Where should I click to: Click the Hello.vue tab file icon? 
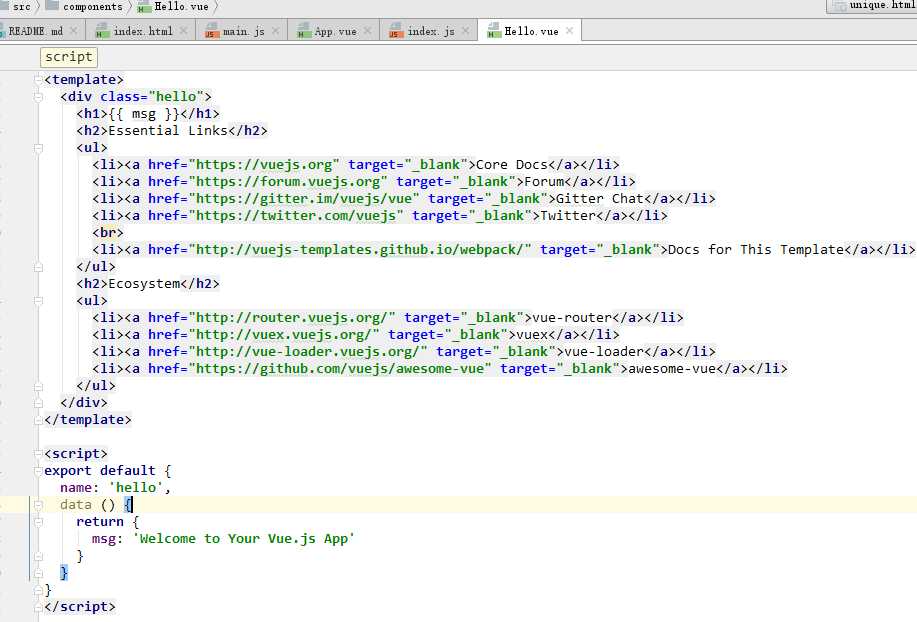[x=494, y=30]
